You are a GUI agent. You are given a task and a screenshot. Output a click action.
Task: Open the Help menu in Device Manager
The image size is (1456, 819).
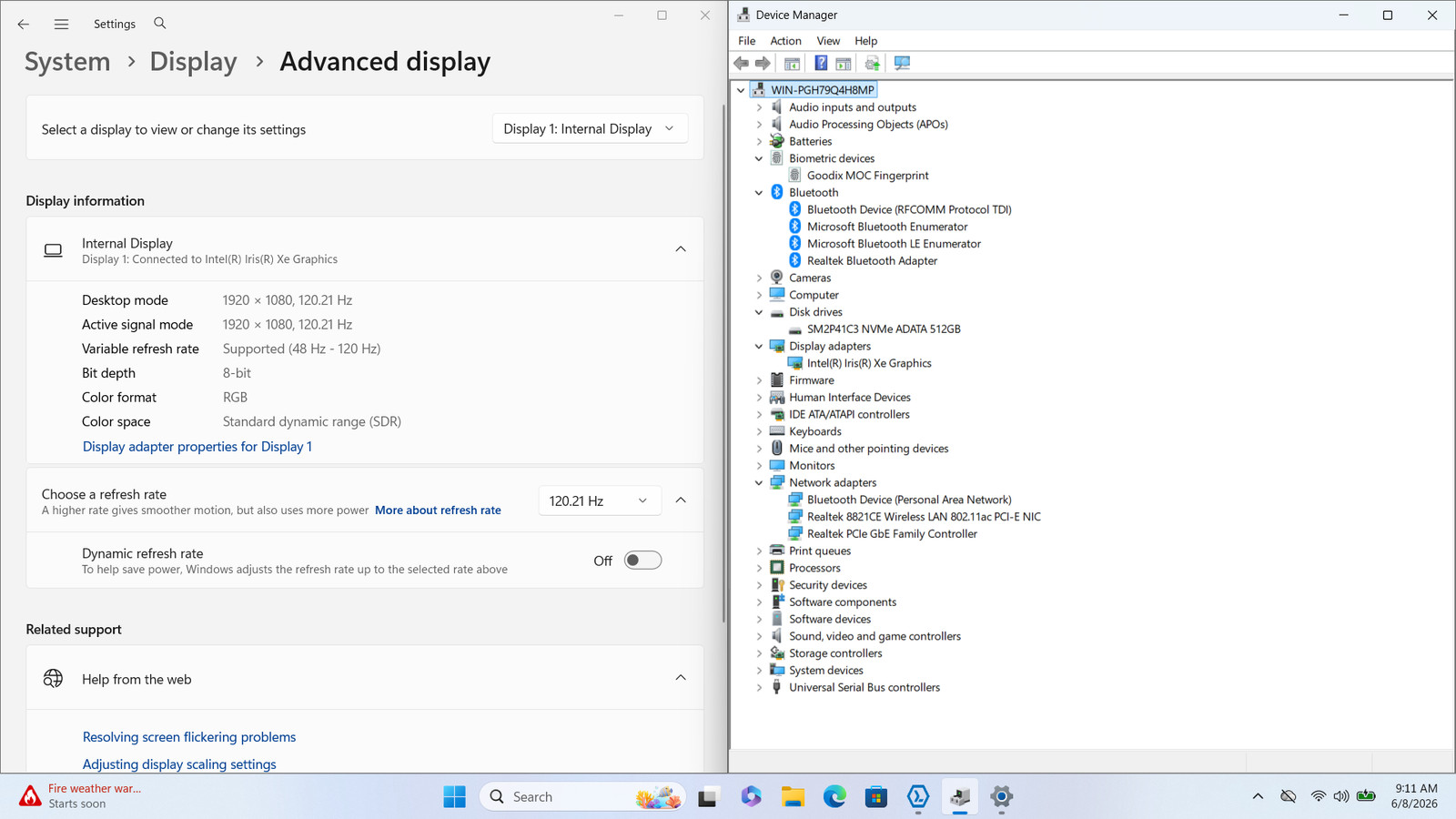865,41
